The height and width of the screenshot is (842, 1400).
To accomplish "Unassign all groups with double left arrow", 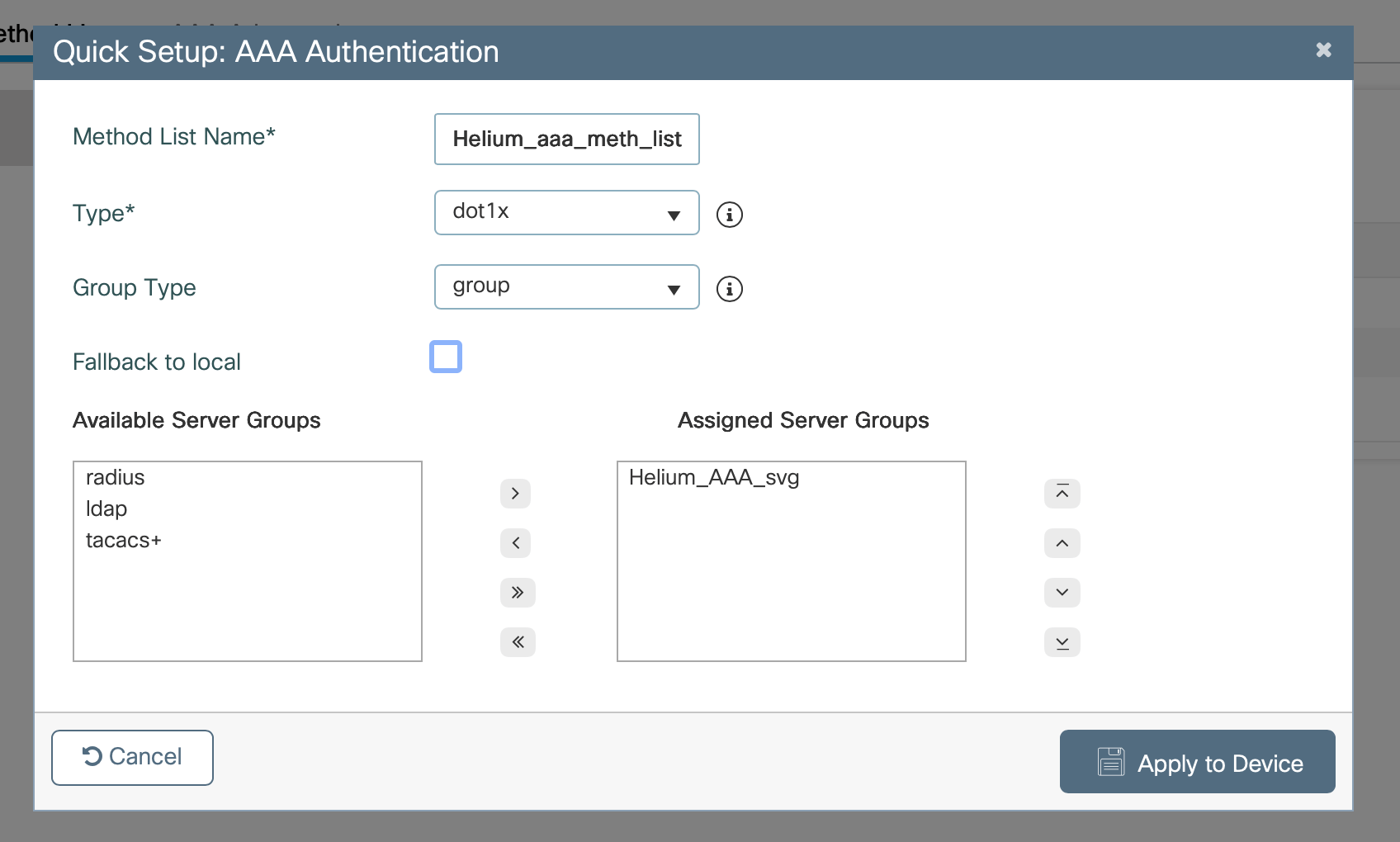I will coord(518,642).
